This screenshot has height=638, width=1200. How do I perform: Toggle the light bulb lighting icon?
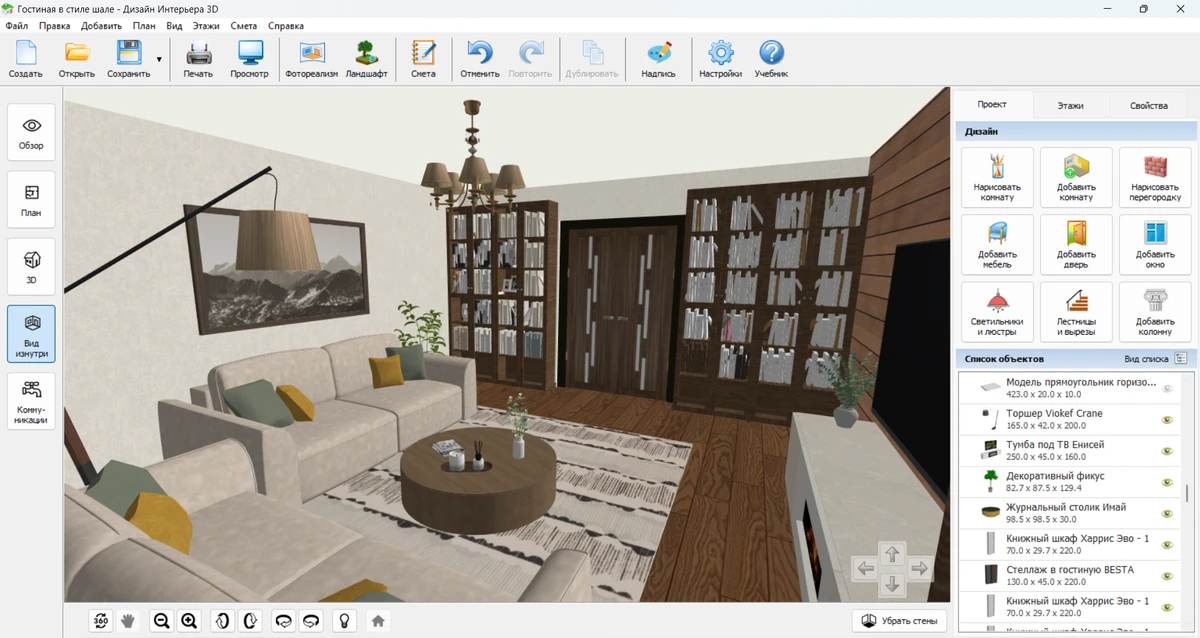click(x=344, y=621)
